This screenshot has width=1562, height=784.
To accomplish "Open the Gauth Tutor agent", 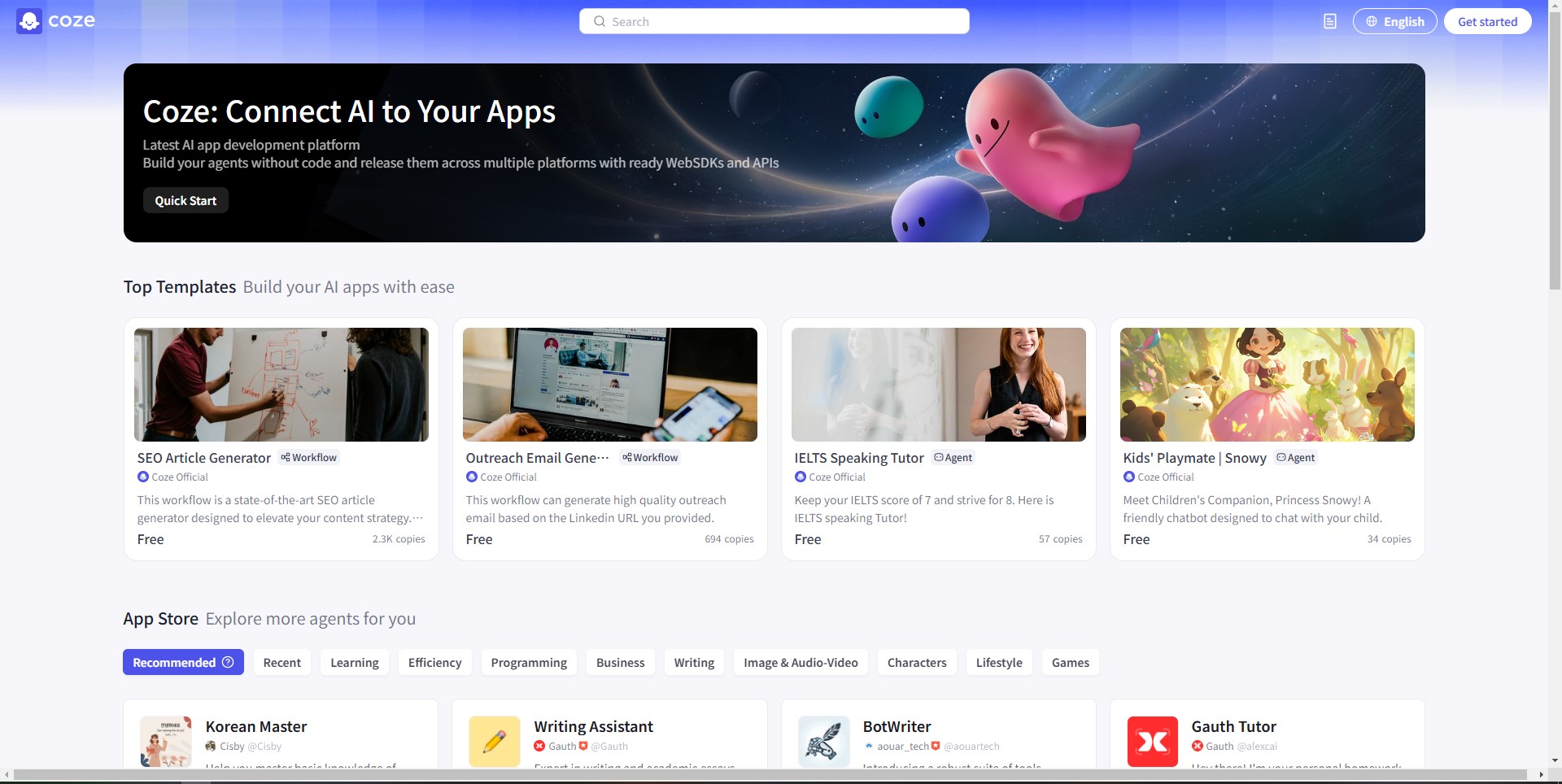I will (1233, 726).
